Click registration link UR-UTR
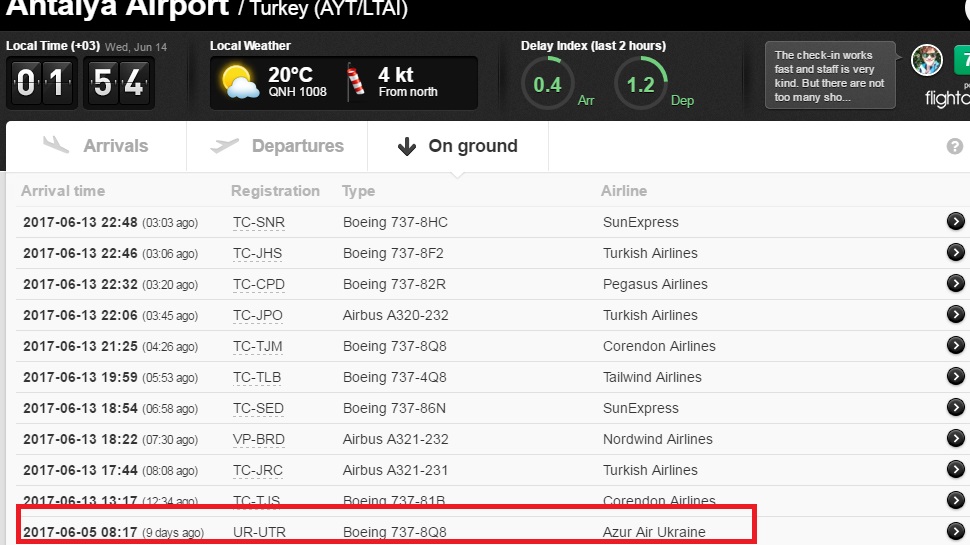 259,532
